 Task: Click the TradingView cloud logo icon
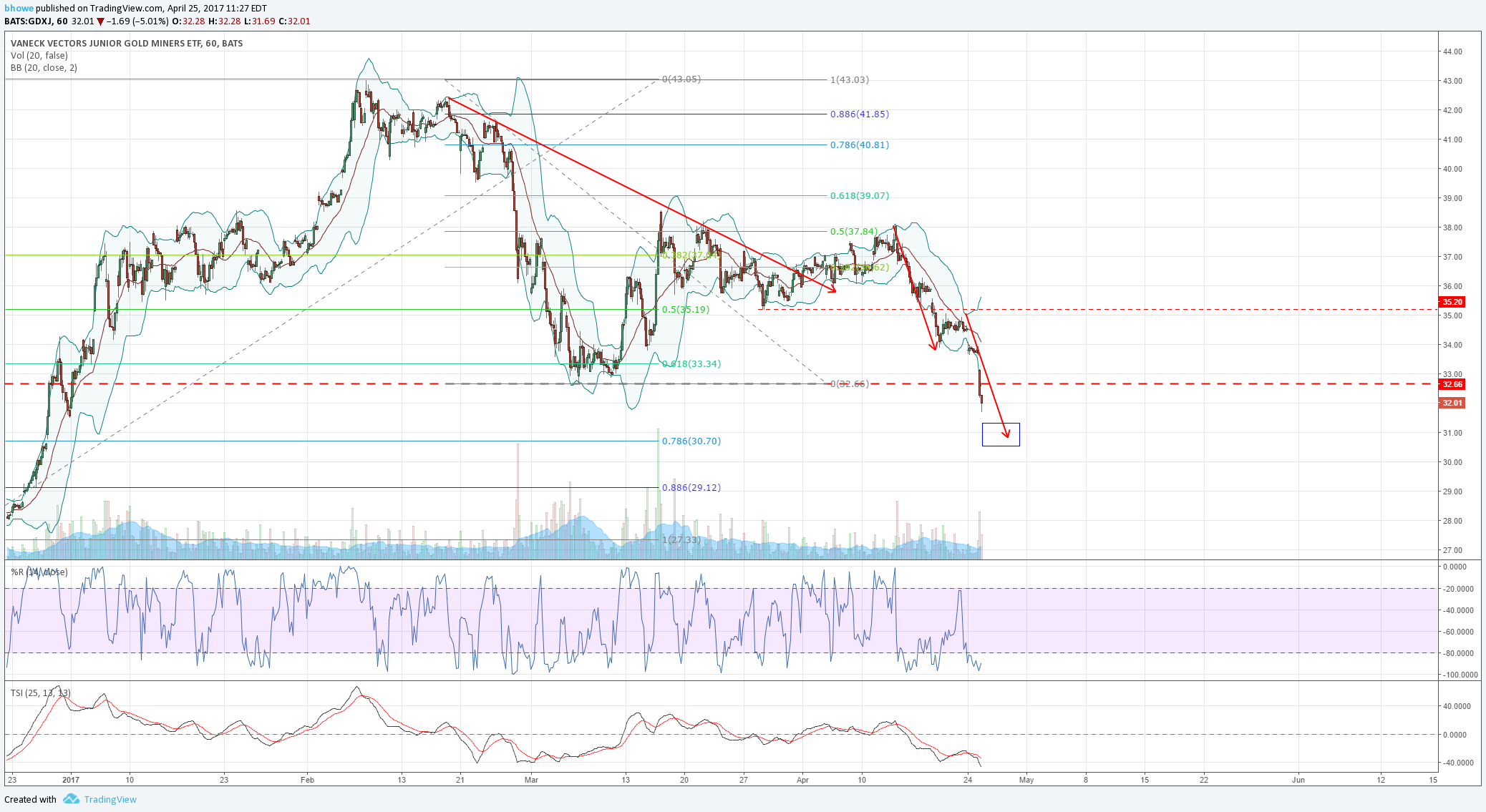click(71, 799)
